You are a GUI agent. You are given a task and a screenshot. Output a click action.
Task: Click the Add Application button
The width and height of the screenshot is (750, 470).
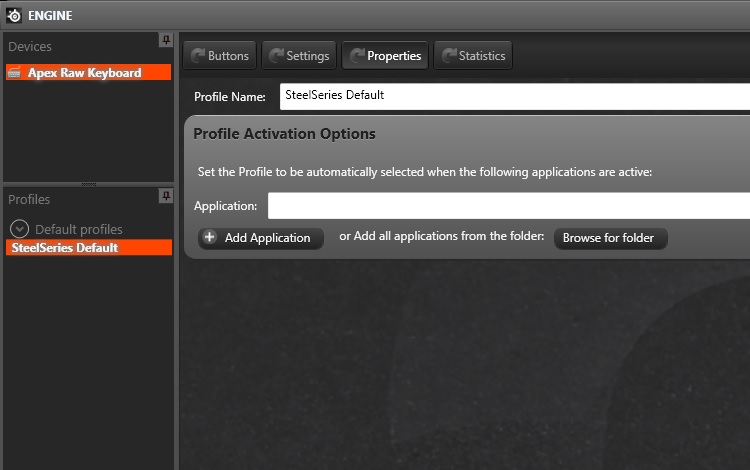261,238
